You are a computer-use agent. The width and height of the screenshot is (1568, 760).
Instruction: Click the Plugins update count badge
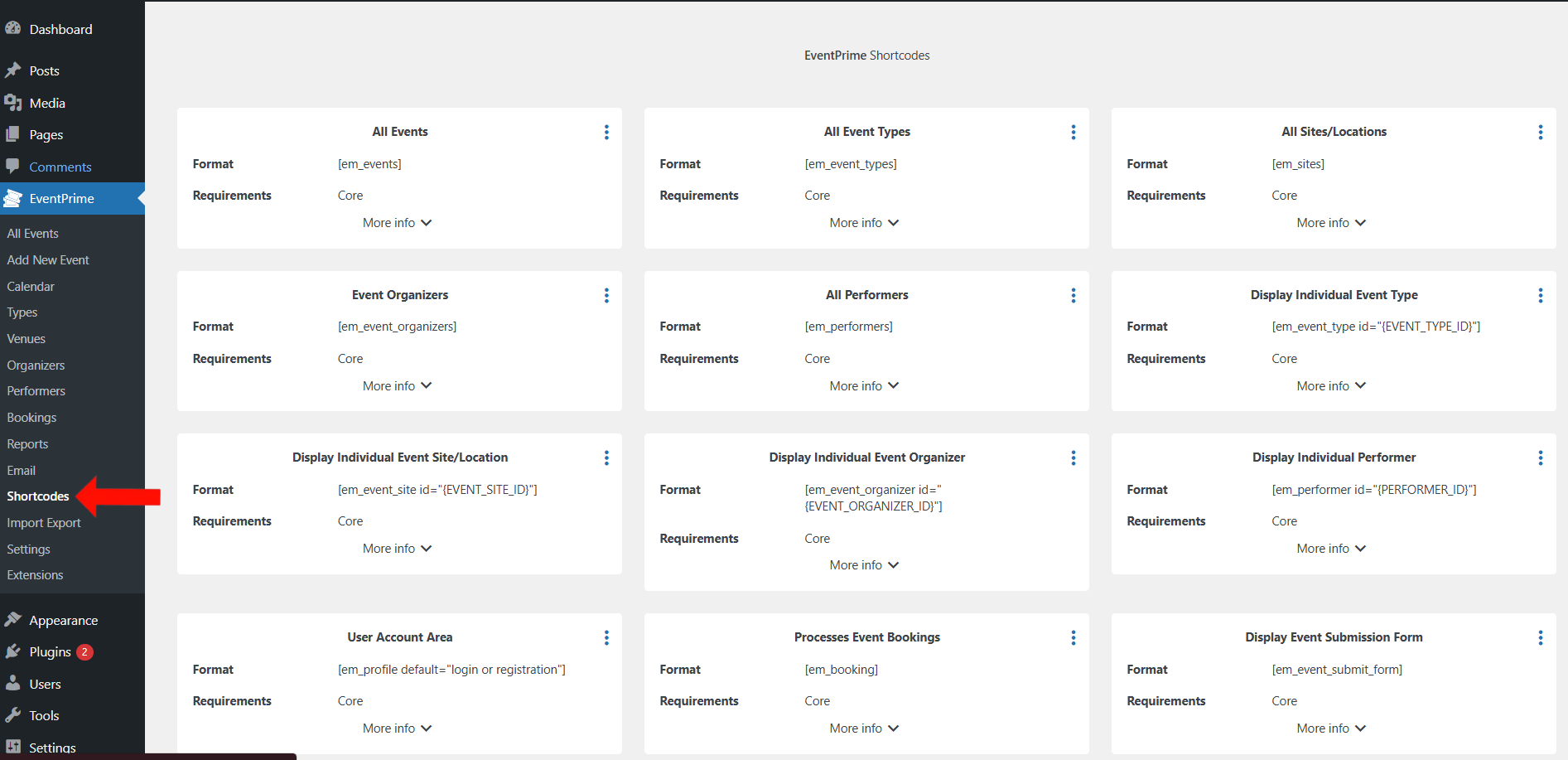[x=84, y=652]
